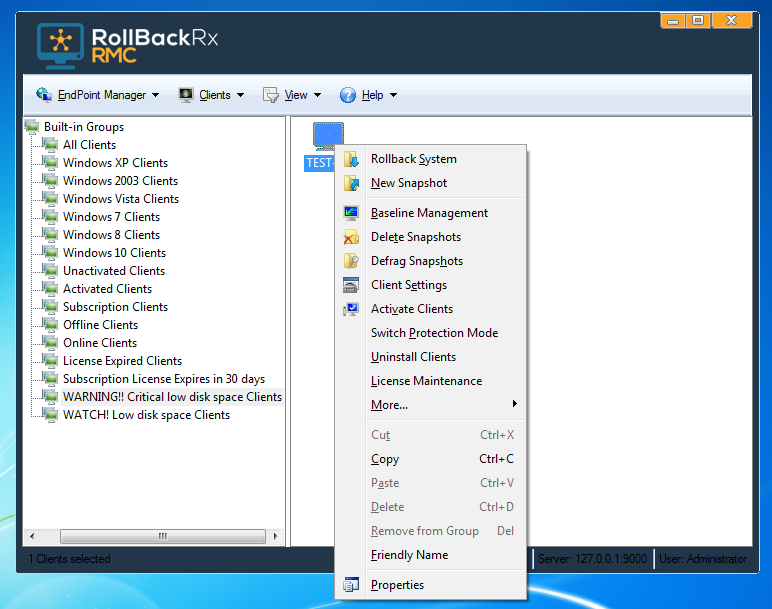Viewport: 772px width, 609px height.
Task: Choose Activate Clients menu entry
Action: pyautogui.click(x=430, y=309)
